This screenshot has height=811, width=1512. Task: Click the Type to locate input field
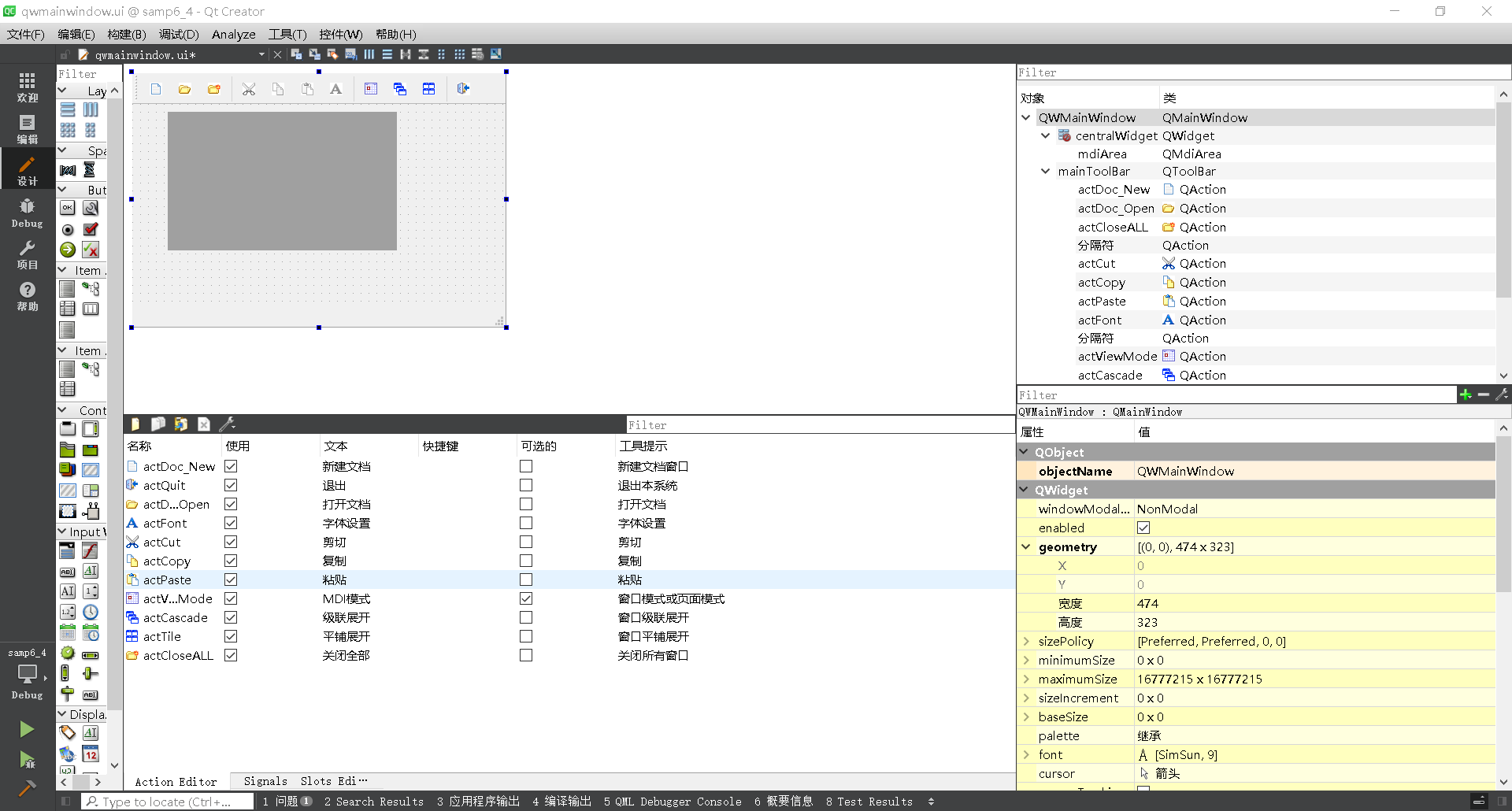(167, 801)
